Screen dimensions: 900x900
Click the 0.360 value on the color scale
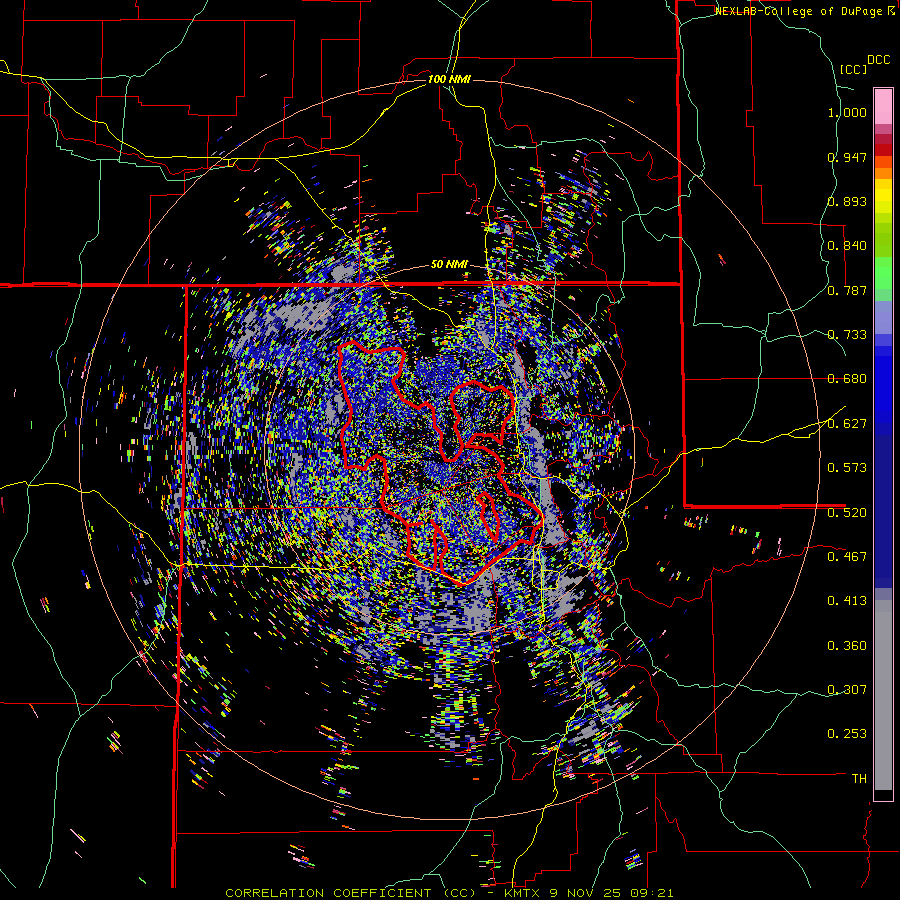point(847,646)
